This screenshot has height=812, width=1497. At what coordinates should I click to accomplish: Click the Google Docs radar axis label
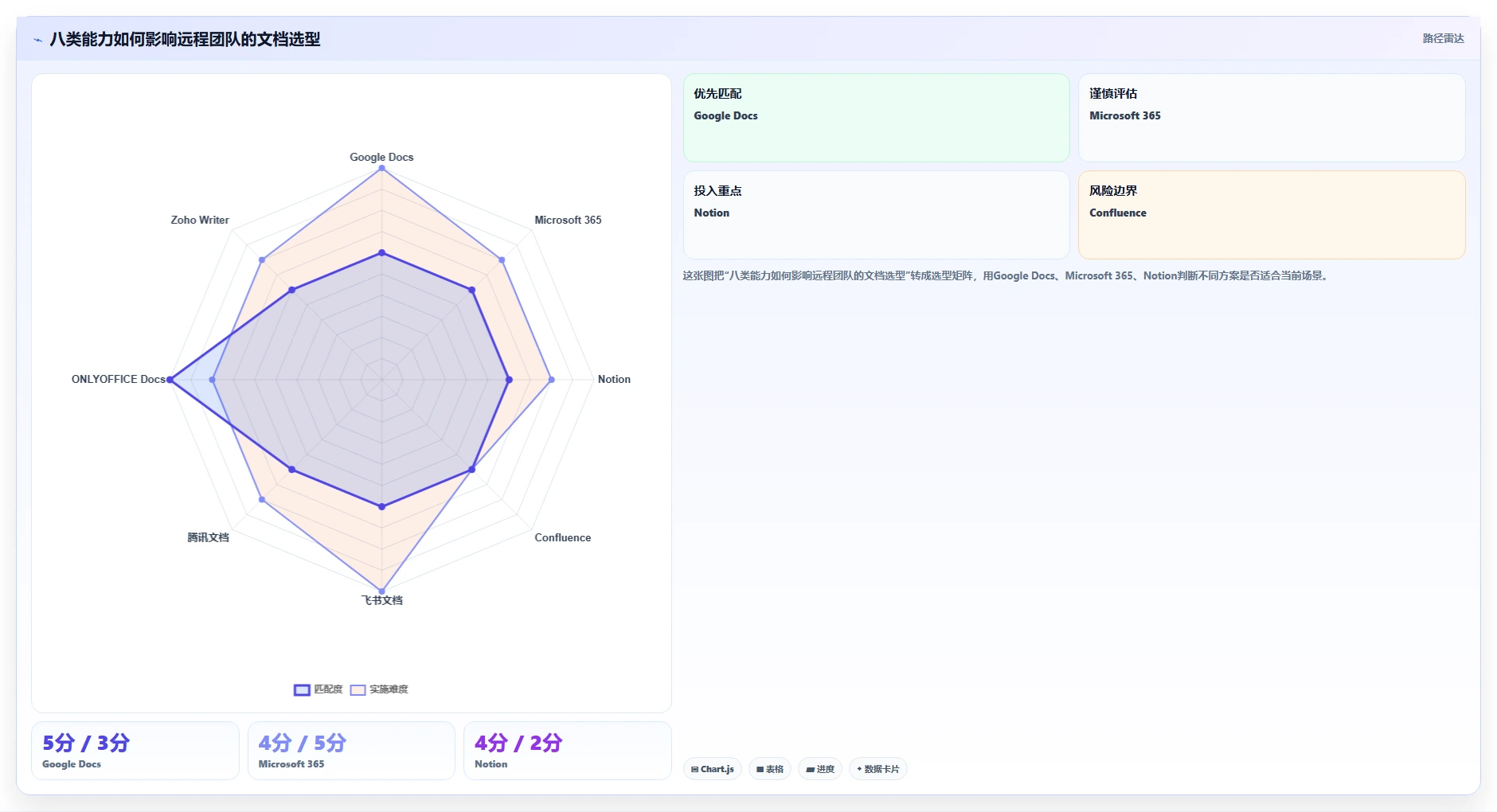(x=381, y=157)
